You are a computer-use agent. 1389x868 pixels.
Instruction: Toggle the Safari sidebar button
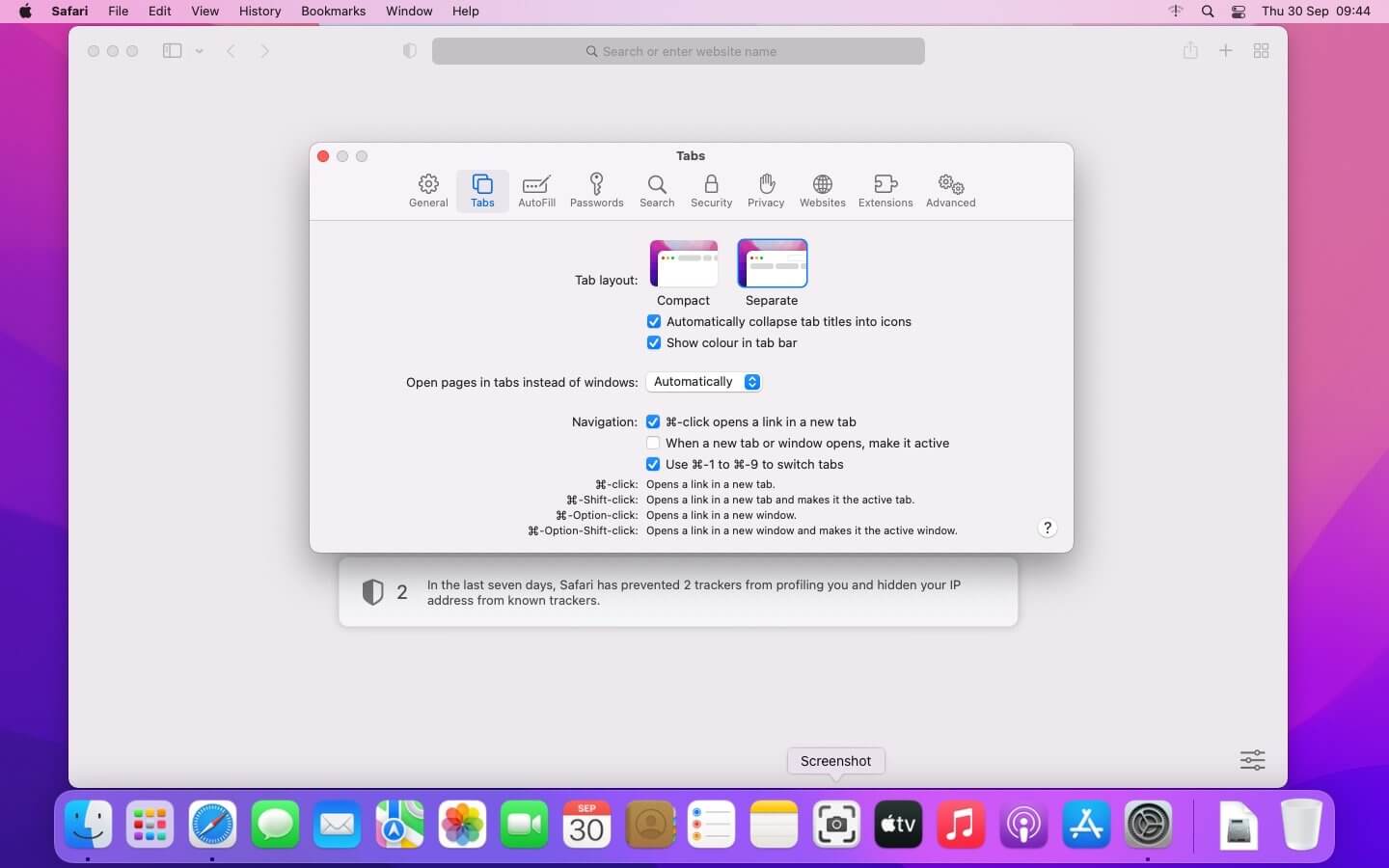[173, 51]
